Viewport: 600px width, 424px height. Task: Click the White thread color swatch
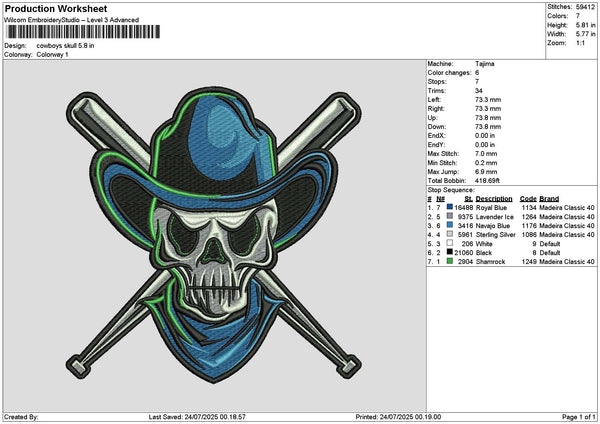[x=450, y=243]
